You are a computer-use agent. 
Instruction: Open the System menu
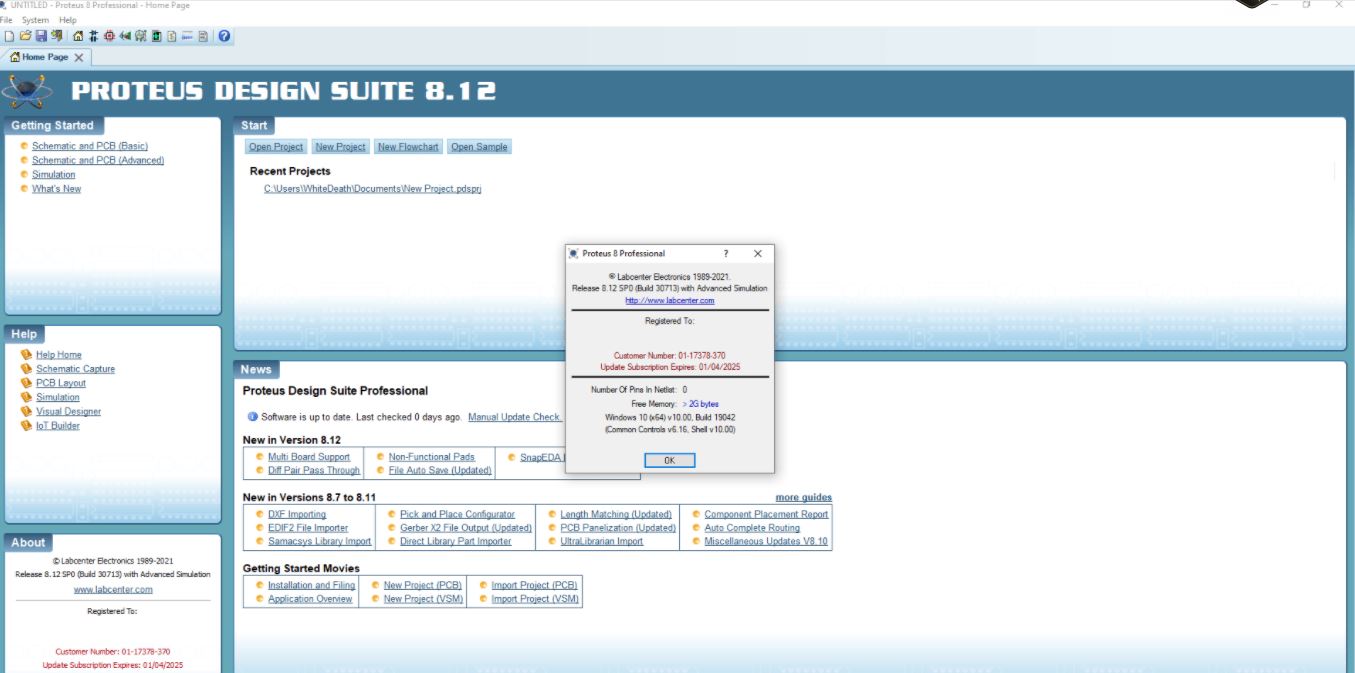pyautogui.click(x=35, y=20)
